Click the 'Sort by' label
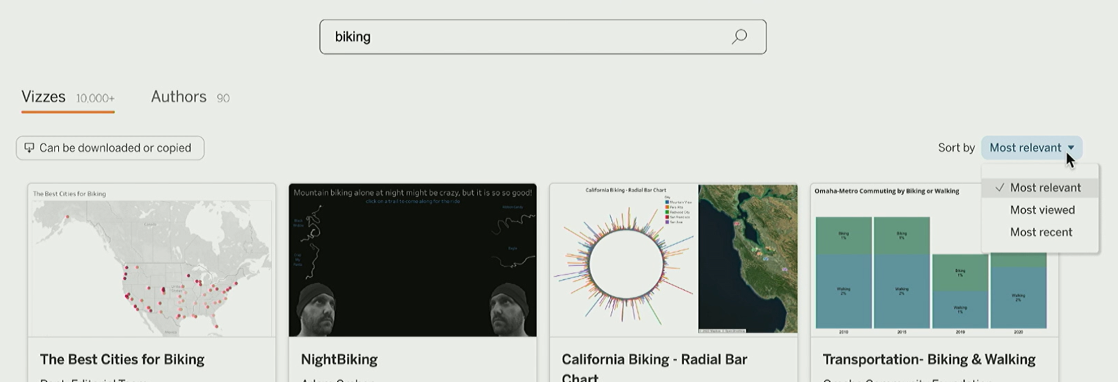The width and height of the screenshot is (1118, 382). tap(956, 148)
